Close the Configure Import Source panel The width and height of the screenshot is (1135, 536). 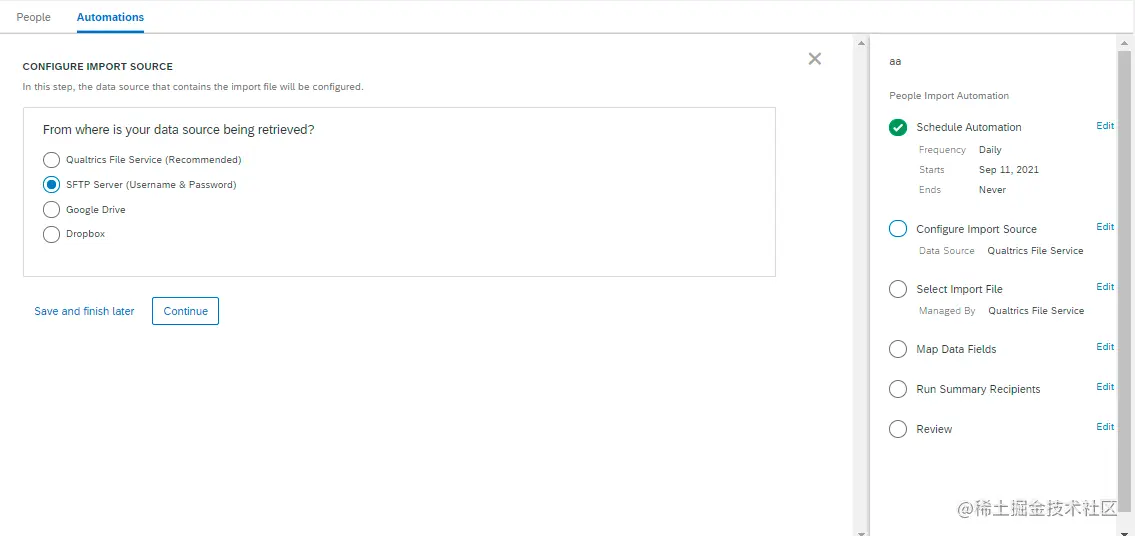pyautogui.click(x=814, y=59)
